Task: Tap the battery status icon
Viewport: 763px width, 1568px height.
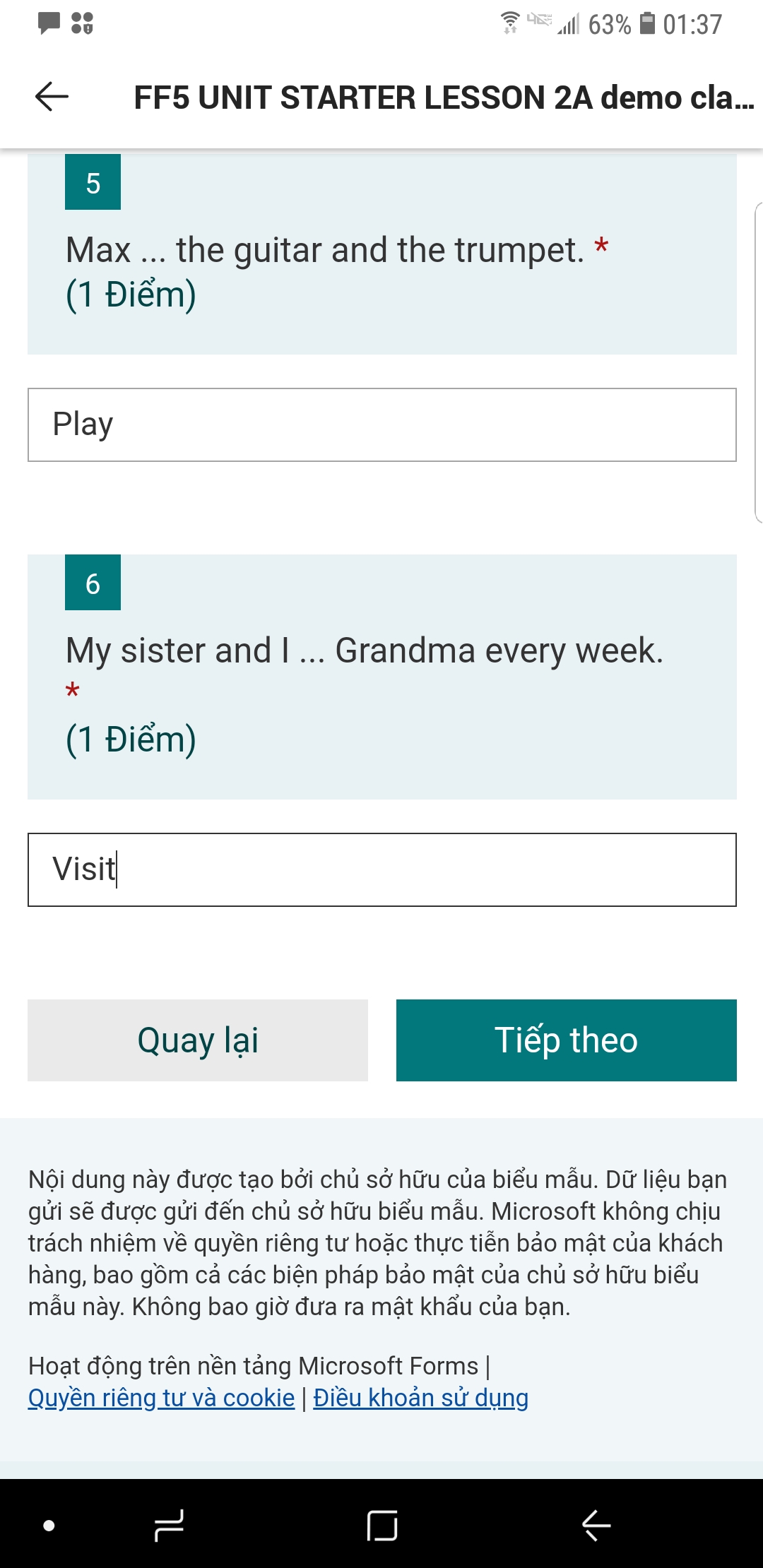Action: pyautogui.click(x=647, y=23)
